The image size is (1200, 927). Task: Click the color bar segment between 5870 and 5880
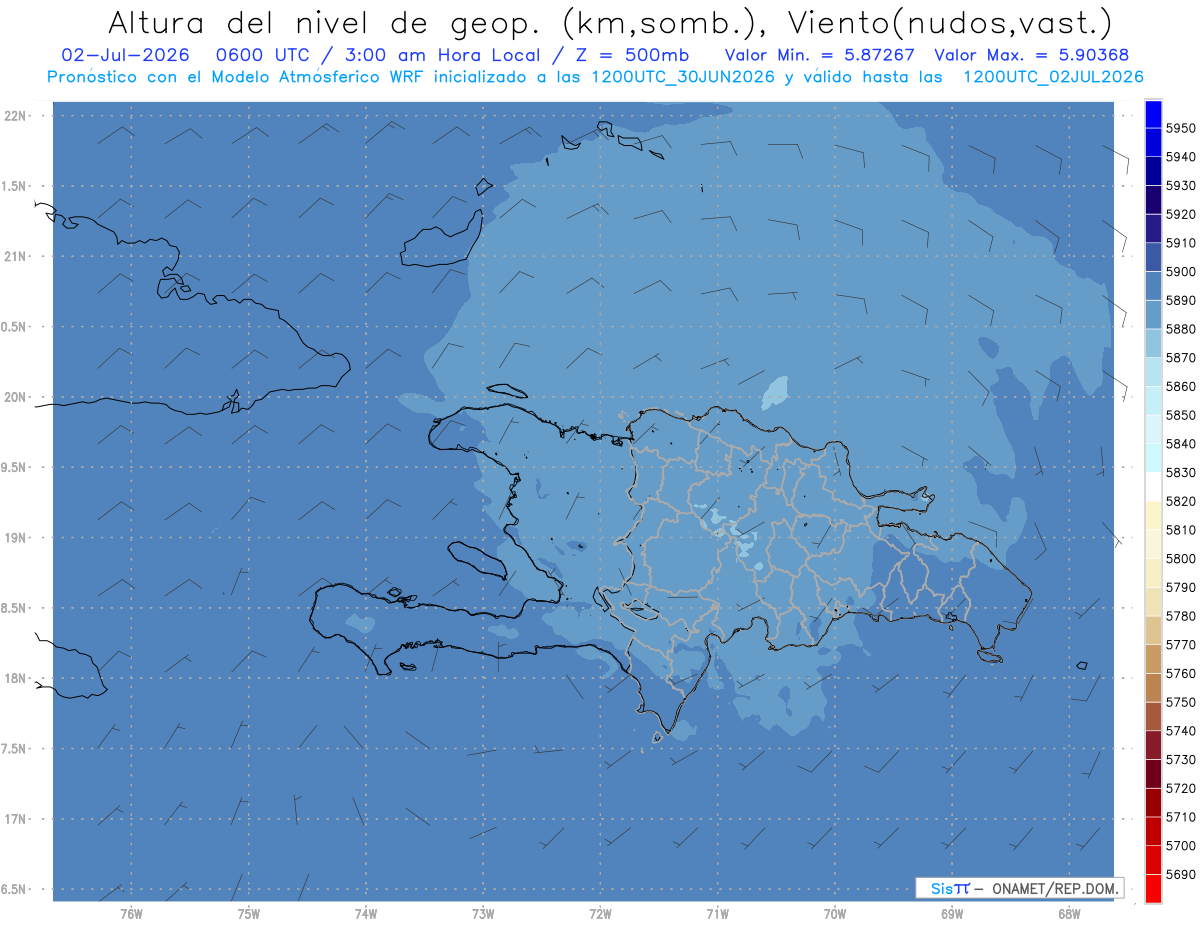pos(1153,343)
